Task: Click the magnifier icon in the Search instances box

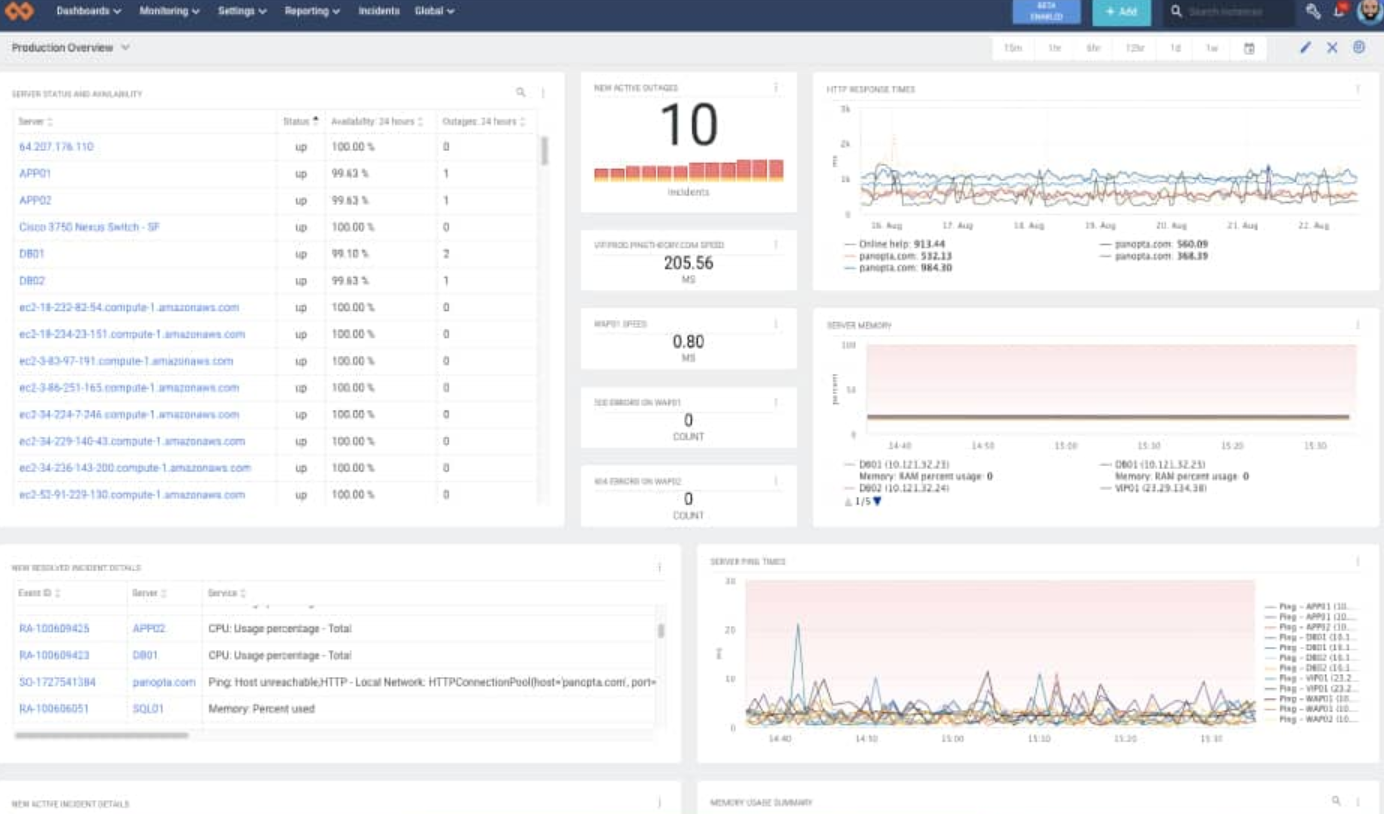Action: pyautogui.click(x=1177, y=11)
